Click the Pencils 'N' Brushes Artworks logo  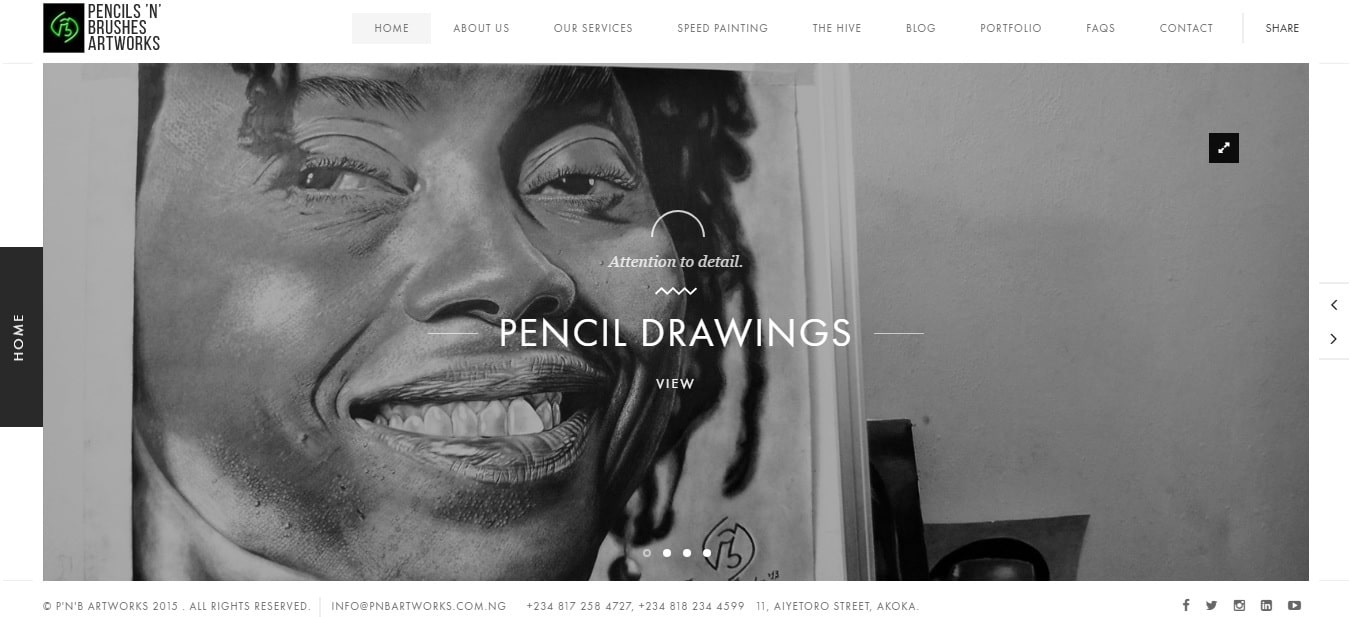coord(102,28)
